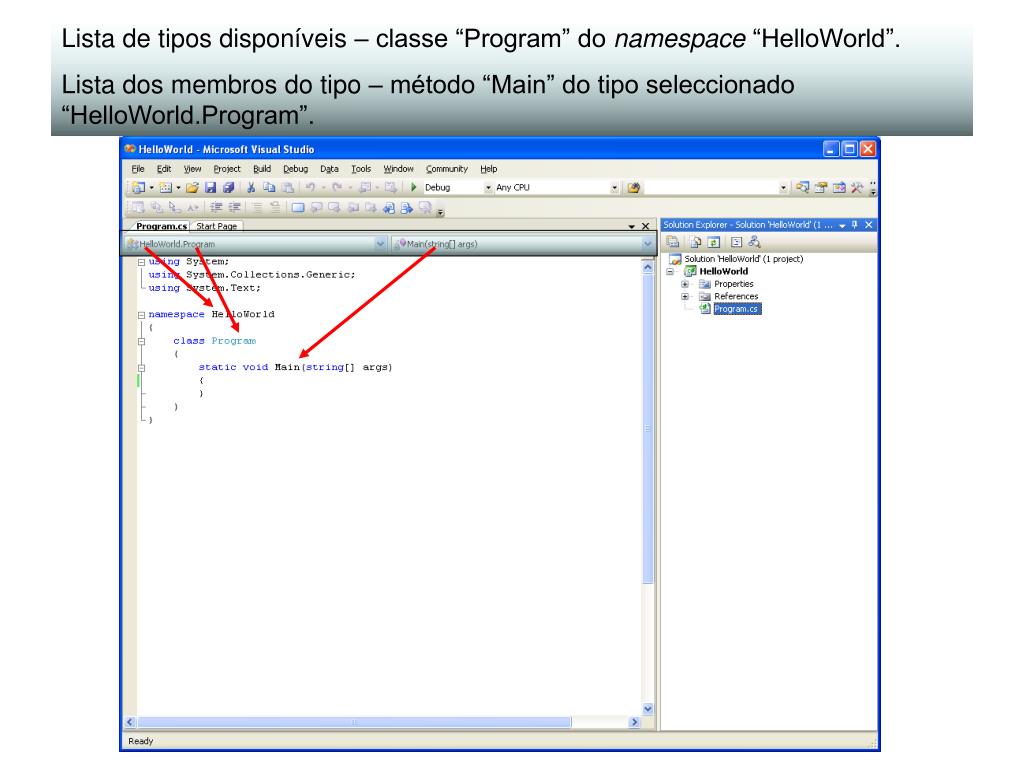Click the Redo arrow icon
The image size is (1024, 768).
[x=337, y=187]
